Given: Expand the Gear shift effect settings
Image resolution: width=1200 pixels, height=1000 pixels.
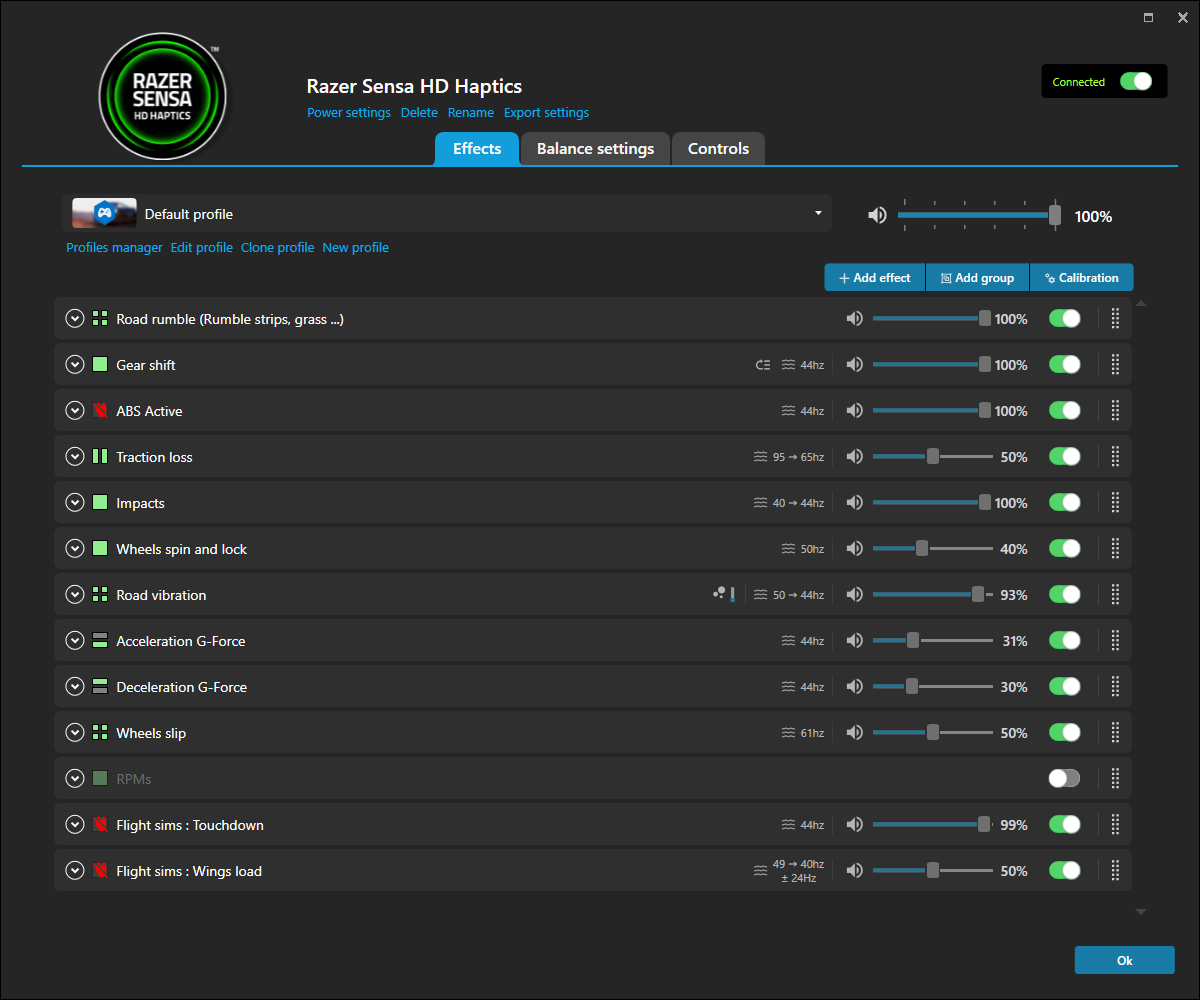Looking at the screenshot, I should tap(74, 365).
